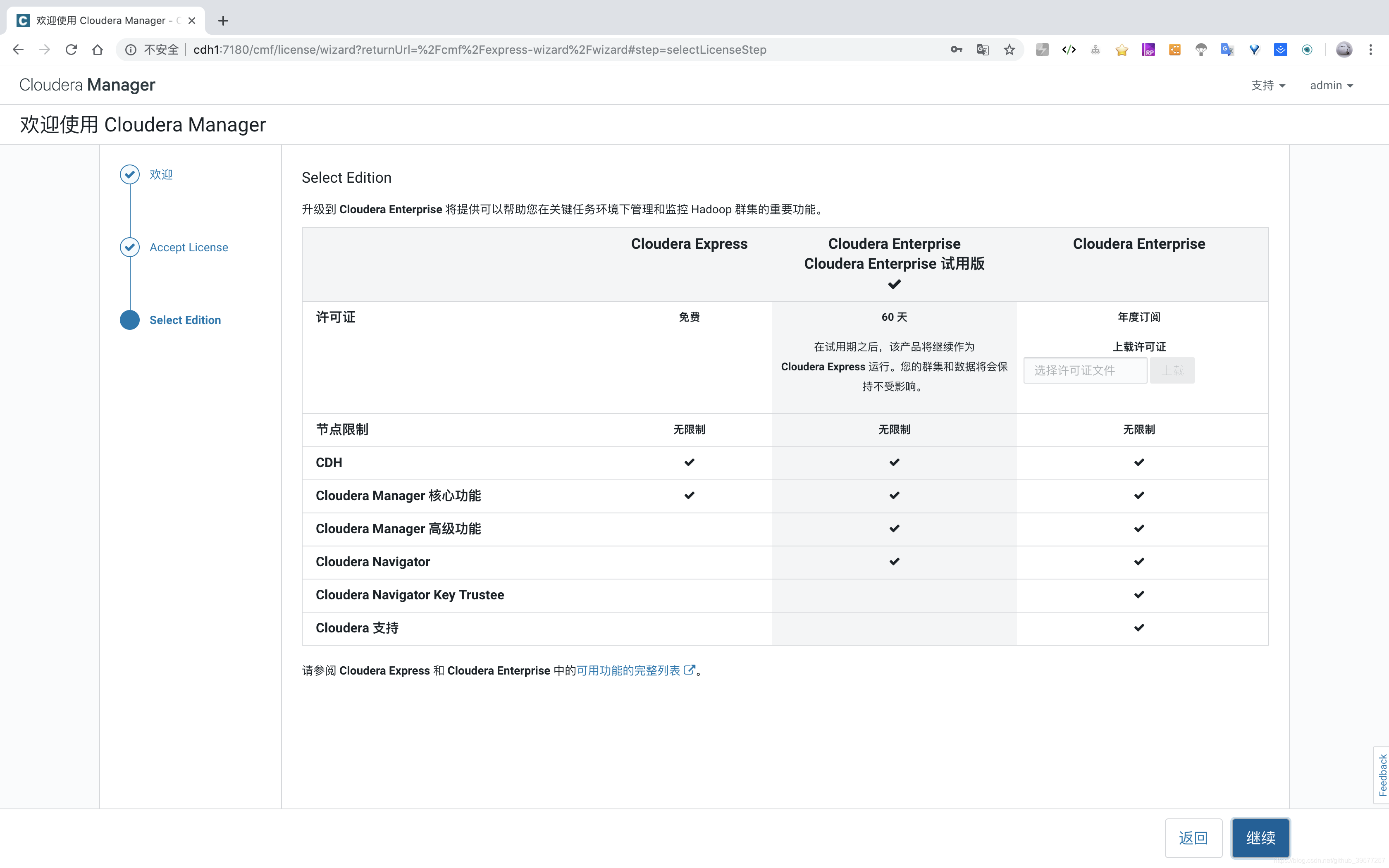This screenshot has width=1389, height=868.
Task: Open a new browser tab
Action: 223,21
